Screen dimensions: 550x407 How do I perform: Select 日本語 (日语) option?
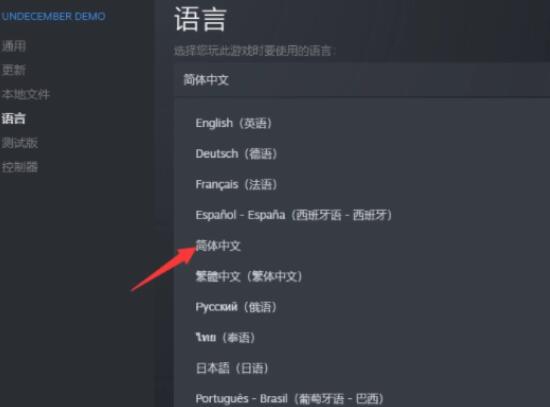coord(232,368)
